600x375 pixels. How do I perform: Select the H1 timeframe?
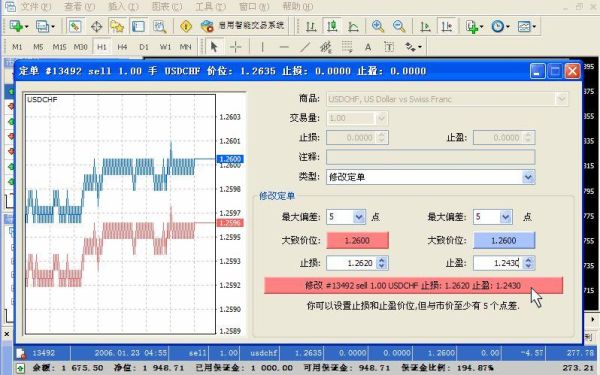click(102, 47)
